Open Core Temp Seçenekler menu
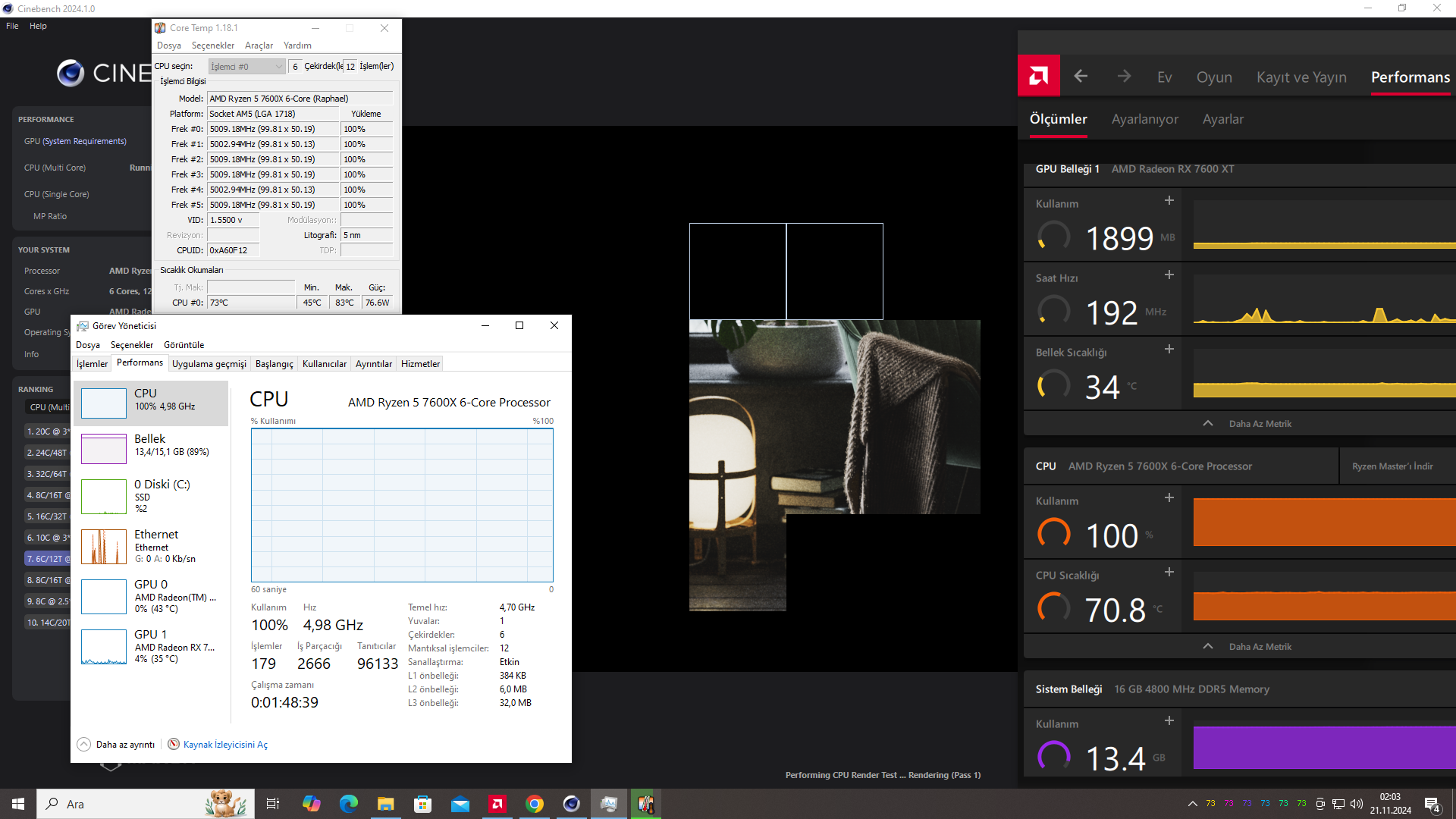Image resolution: width=1456 pixels, height=819 pixels. (212, 45)
